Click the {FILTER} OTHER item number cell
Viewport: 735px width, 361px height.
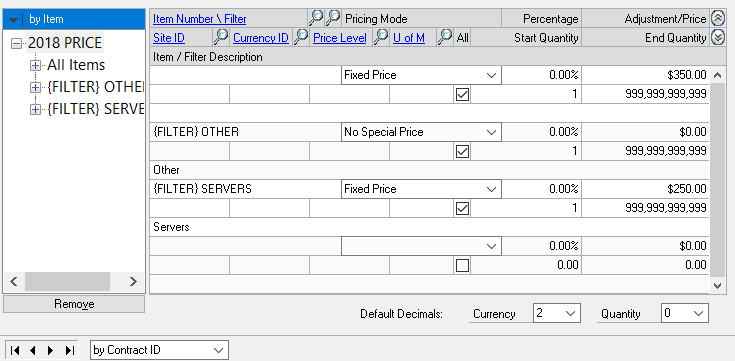(x=246, y=132)
